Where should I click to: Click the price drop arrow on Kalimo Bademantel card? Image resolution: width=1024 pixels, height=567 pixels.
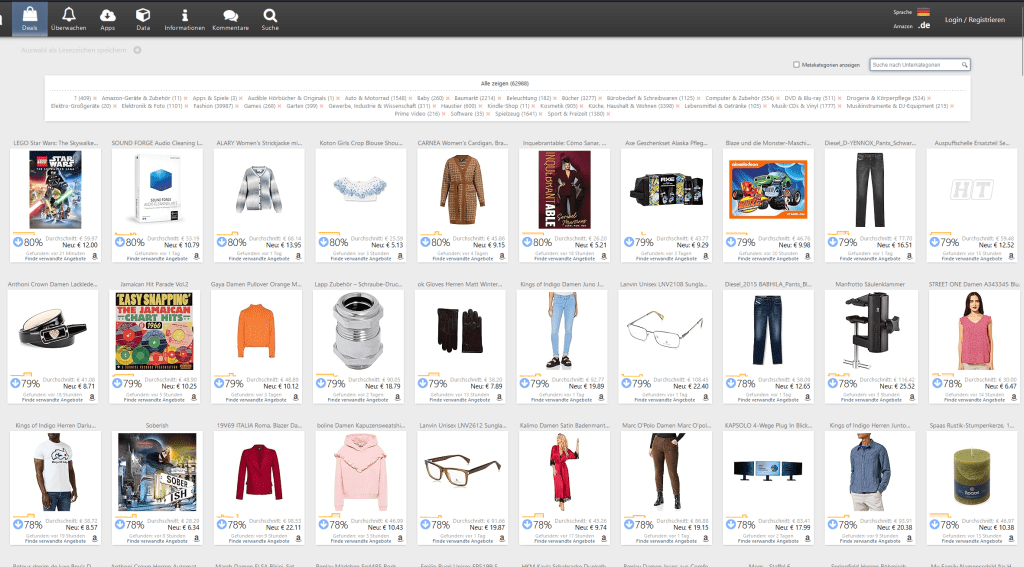coord(527,525)
